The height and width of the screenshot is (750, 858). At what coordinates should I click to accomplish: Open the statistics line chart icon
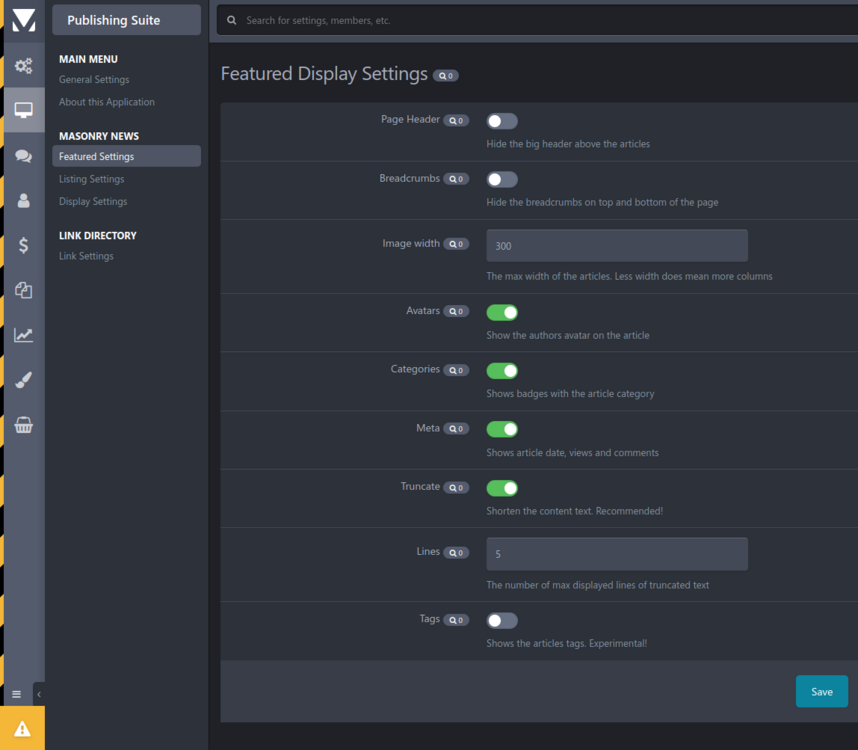(23, 335)
